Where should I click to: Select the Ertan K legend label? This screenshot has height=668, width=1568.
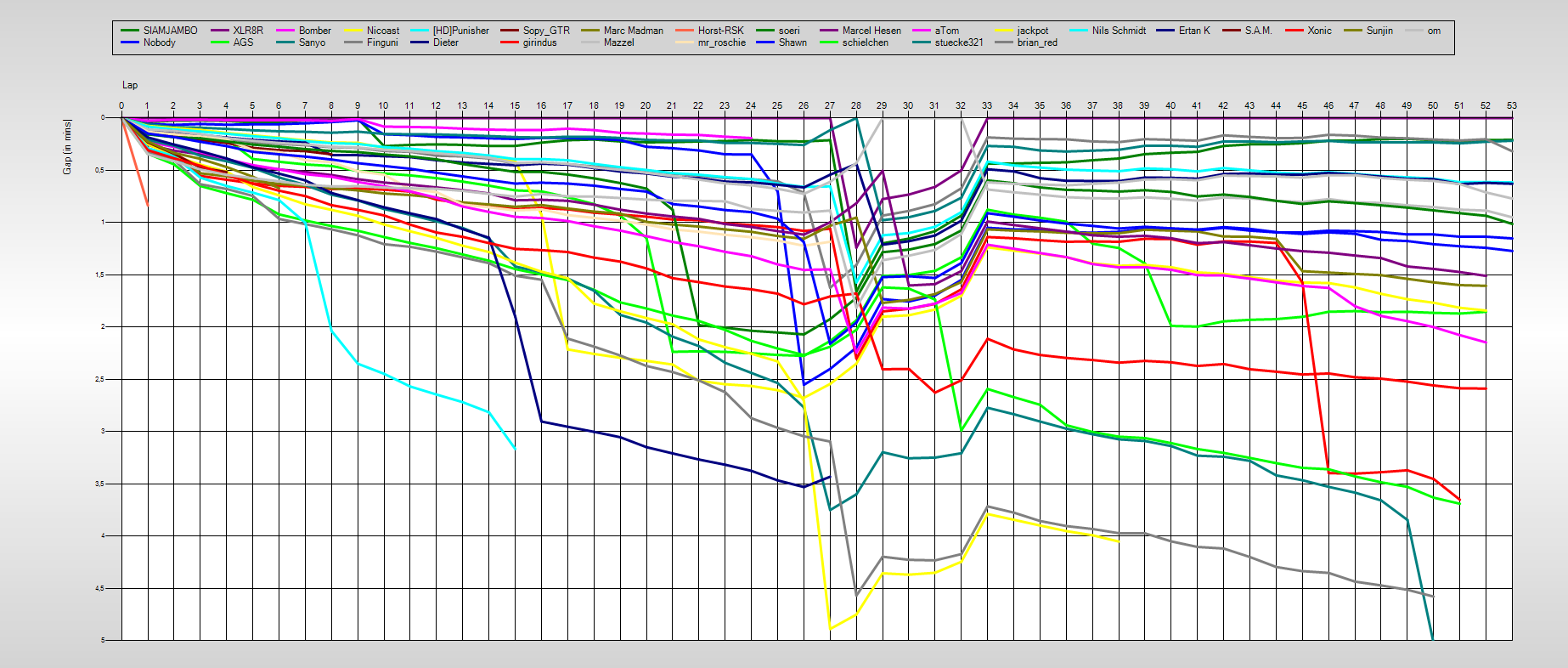pyautogui.click(x=1193, y=31)
